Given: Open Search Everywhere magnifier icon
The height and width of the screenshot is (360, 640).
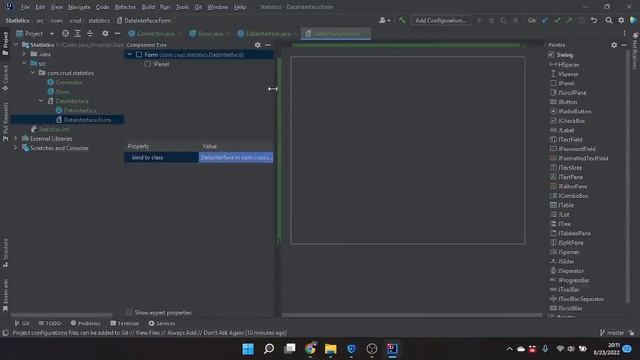Looking at the screenshot, I should pyautogui.click(x=609, y=20).
